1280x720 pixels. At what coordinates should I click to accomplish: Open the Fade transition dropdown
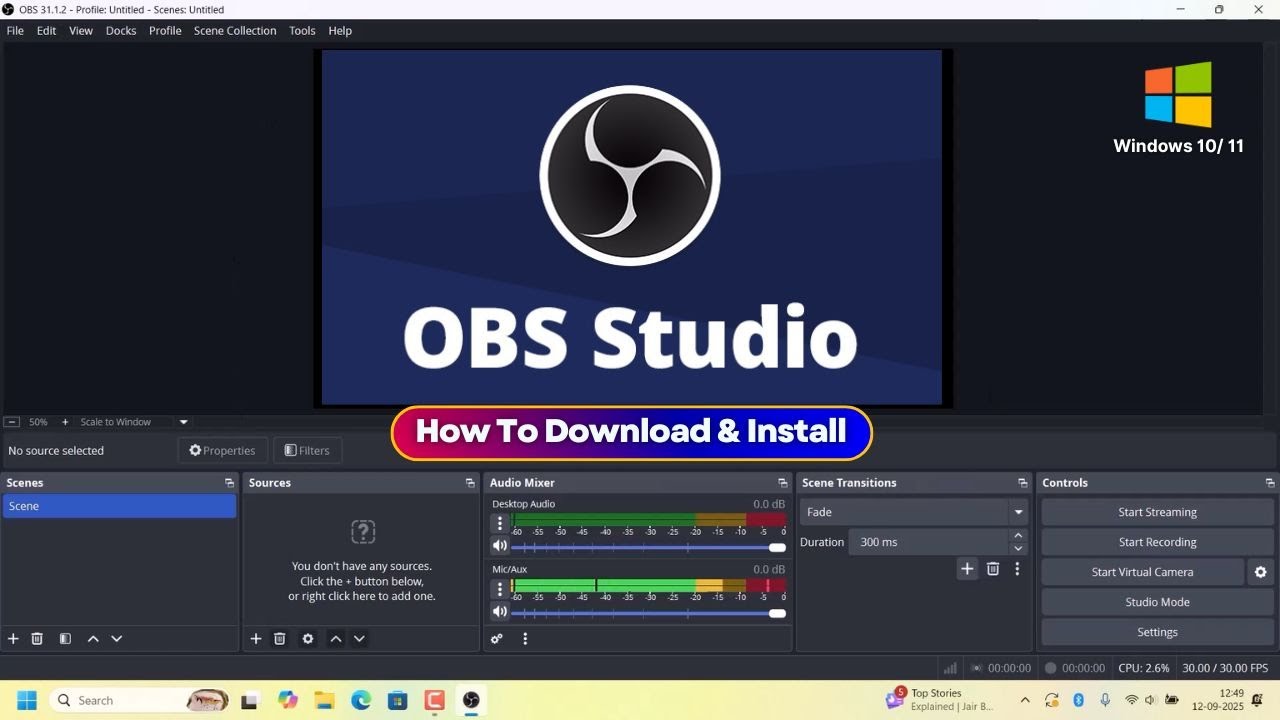(x=915, y=512)
